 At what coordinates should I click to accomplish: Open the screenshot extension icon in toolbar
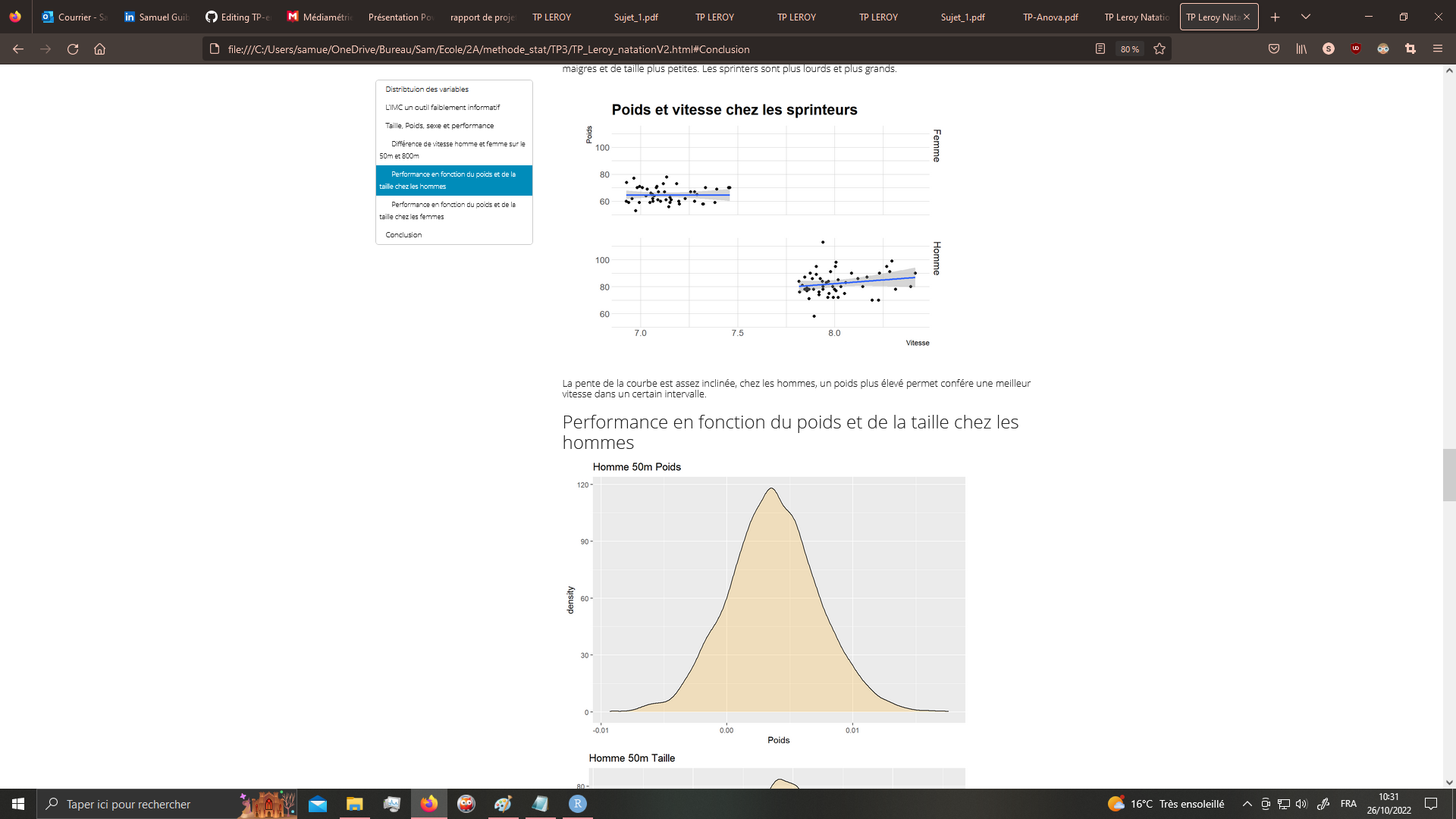point(1410,49)
